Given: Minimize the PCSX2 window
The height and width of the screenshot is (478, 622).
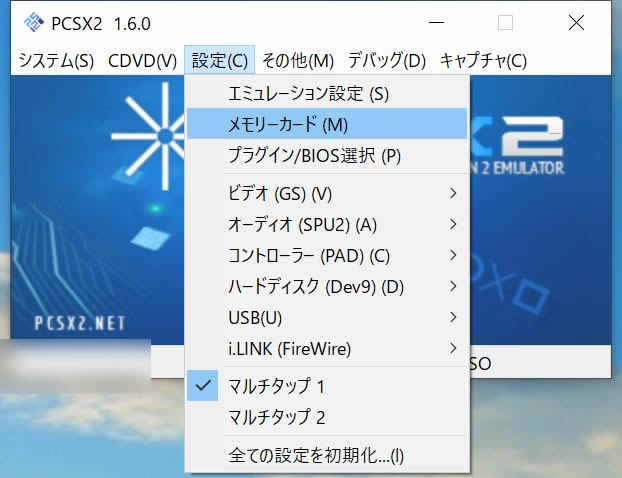Looking at the screenshot, I should coord(436,23).
